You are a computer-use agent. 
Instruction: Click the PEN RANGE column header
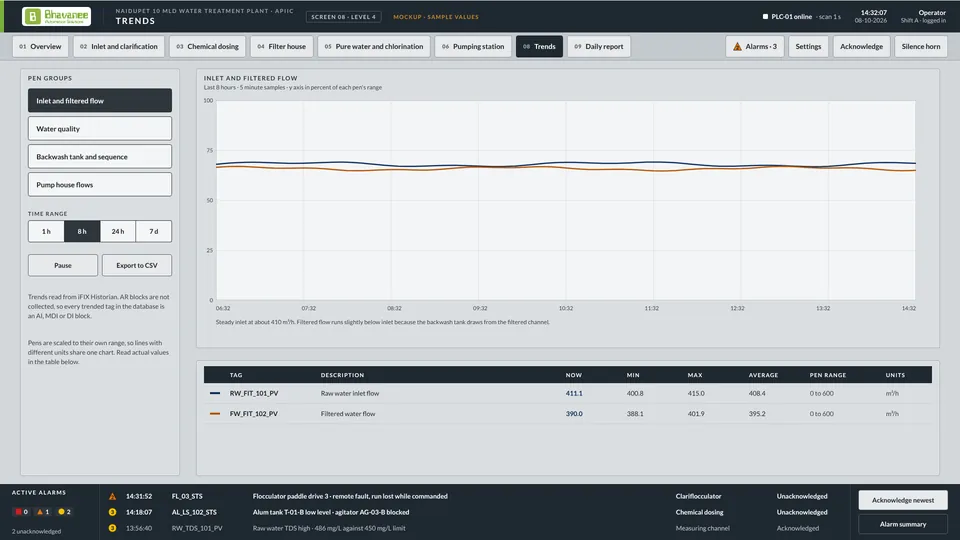click(828, 375)
